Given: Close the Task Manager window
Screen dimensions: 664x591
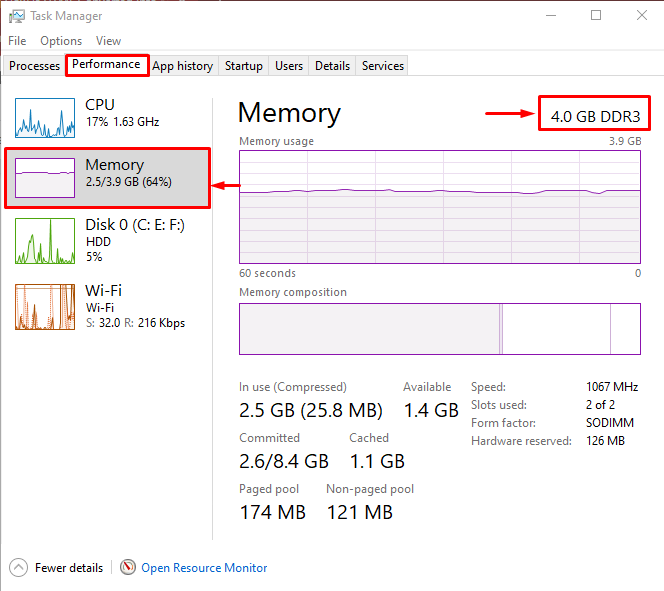Looking at the screenshot, I should (642, 16).
